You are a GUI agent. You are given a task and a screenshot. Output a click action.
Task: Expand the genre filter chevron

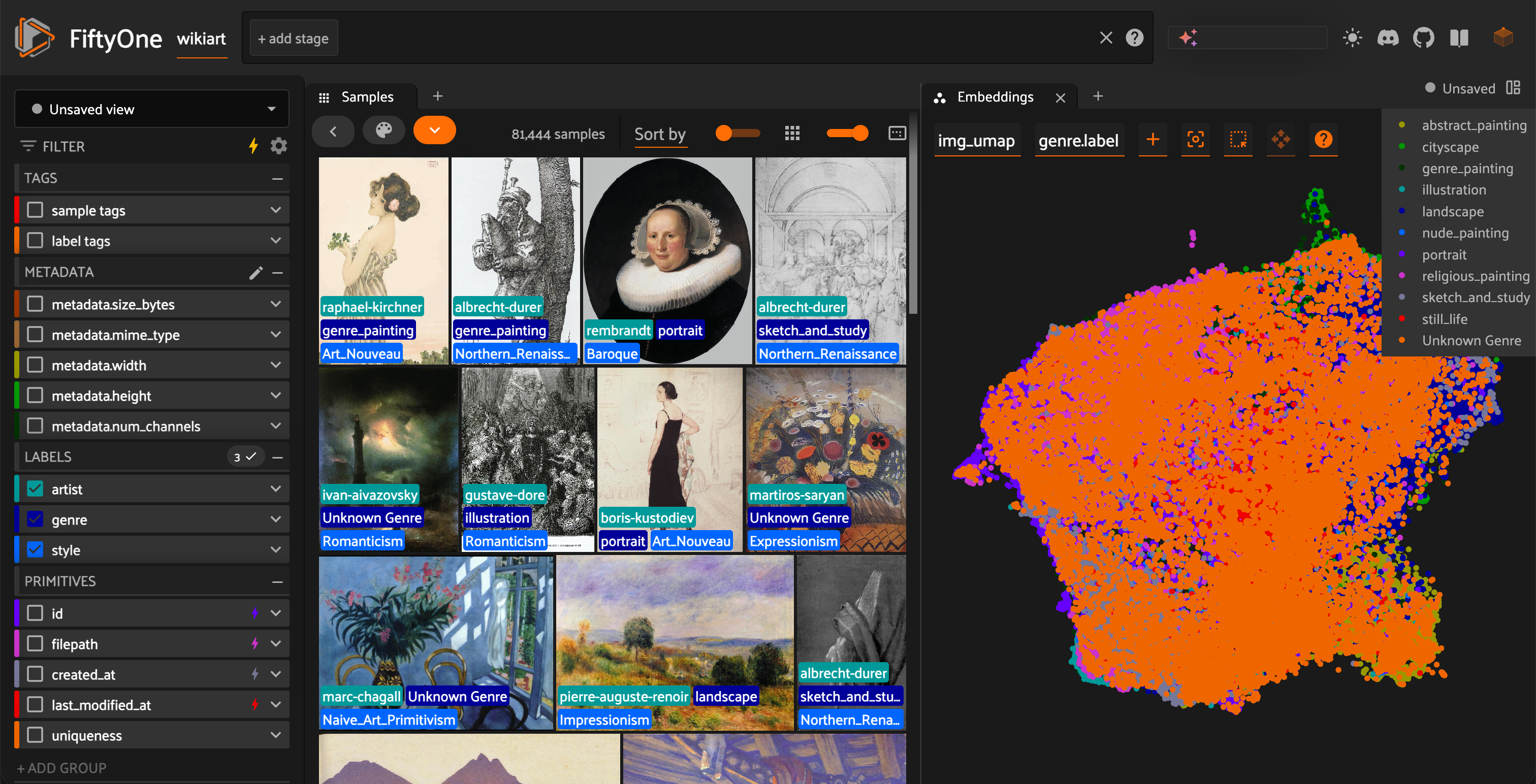pos(275,519)
